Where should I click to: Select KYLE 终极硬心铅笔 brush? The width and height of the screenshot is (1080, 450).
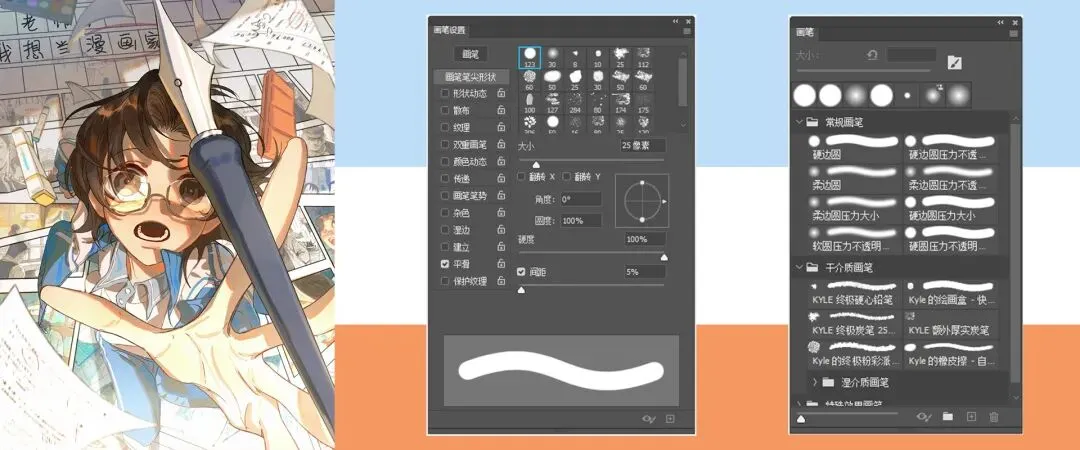click(x=853, y=293)
